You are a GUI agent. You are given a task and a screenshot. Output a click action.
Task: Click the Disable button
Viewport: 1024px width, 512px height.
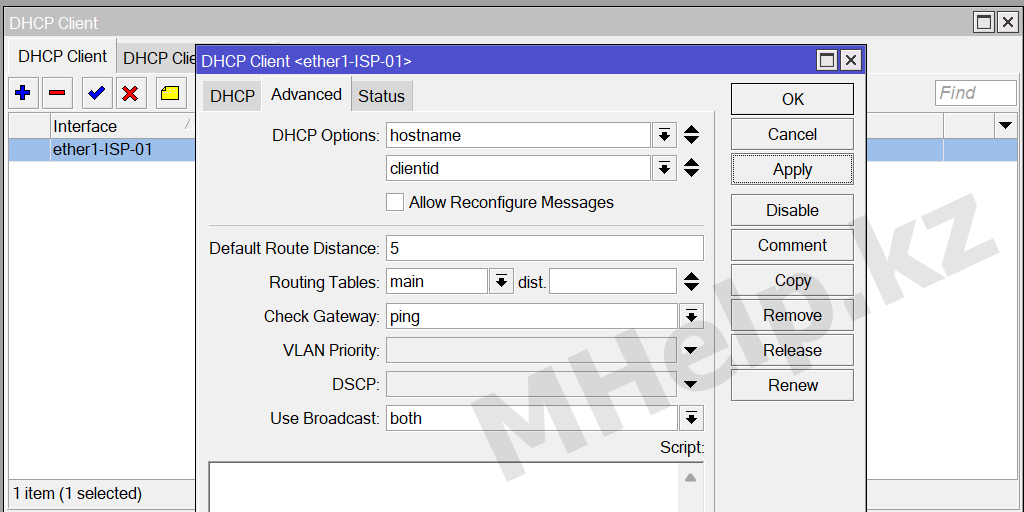tap(792, 210)
